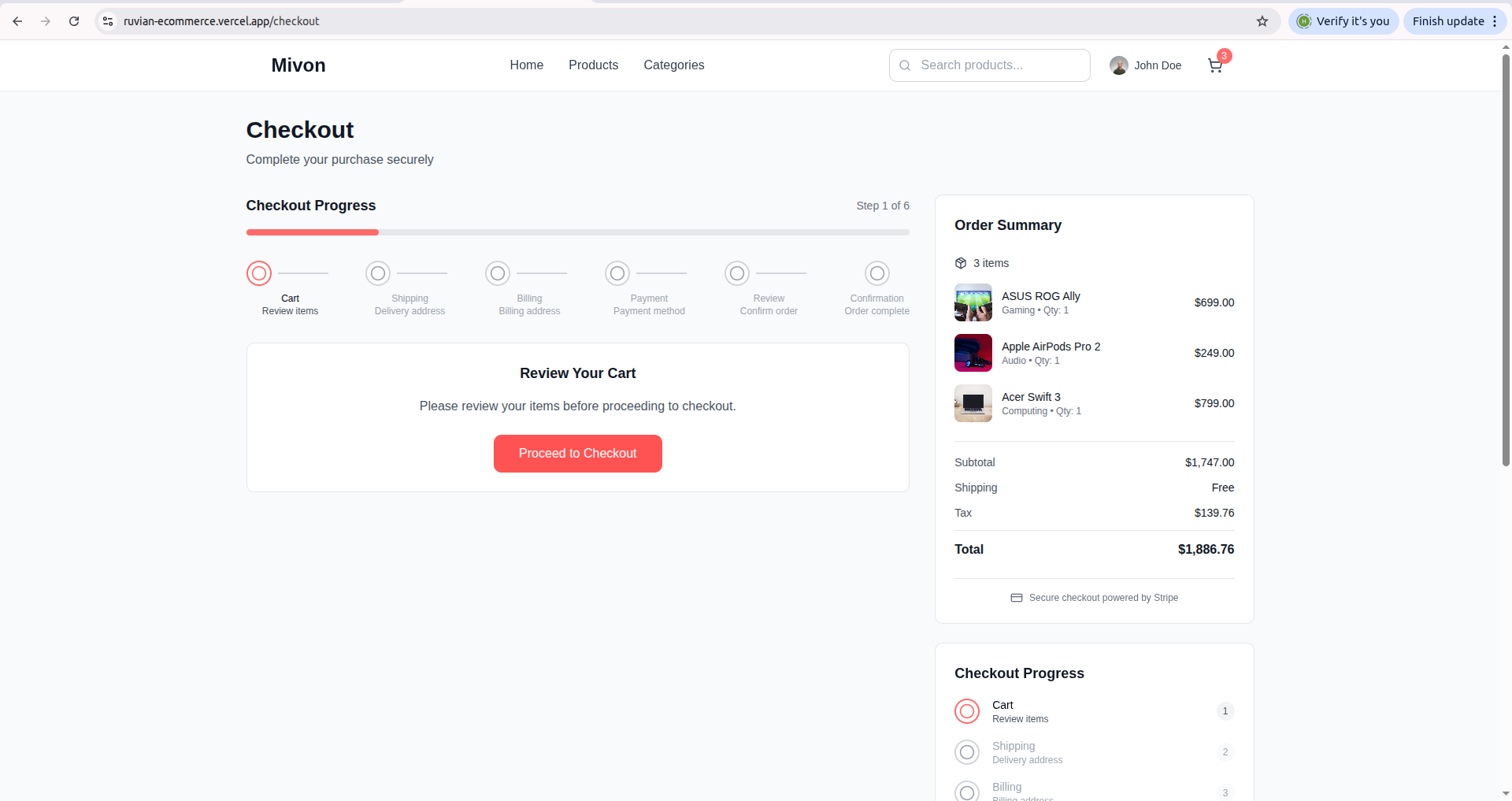Click the Step 1 of 6 label

point(883,206)
